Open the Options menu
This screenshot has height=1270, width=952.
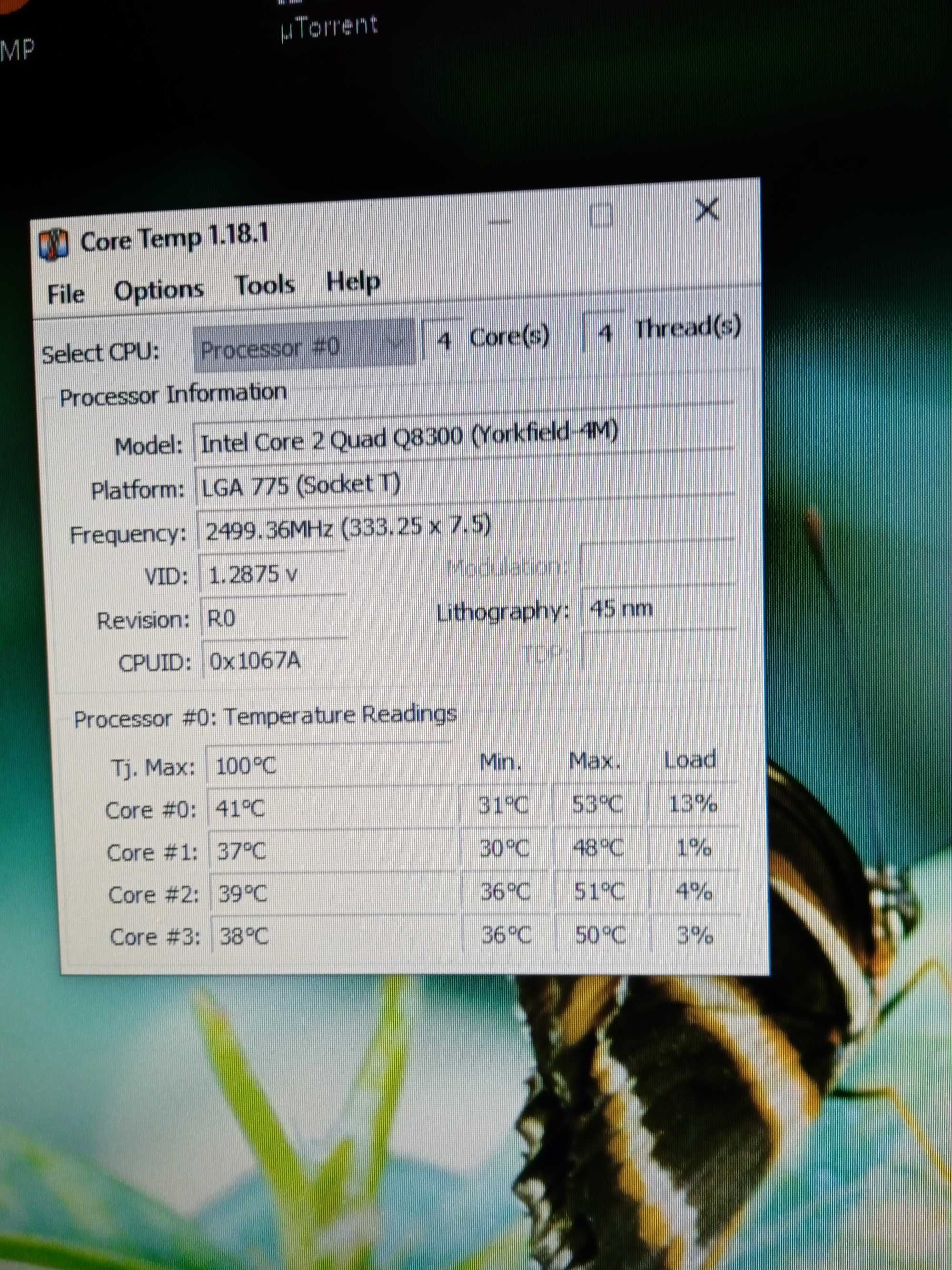159,290
